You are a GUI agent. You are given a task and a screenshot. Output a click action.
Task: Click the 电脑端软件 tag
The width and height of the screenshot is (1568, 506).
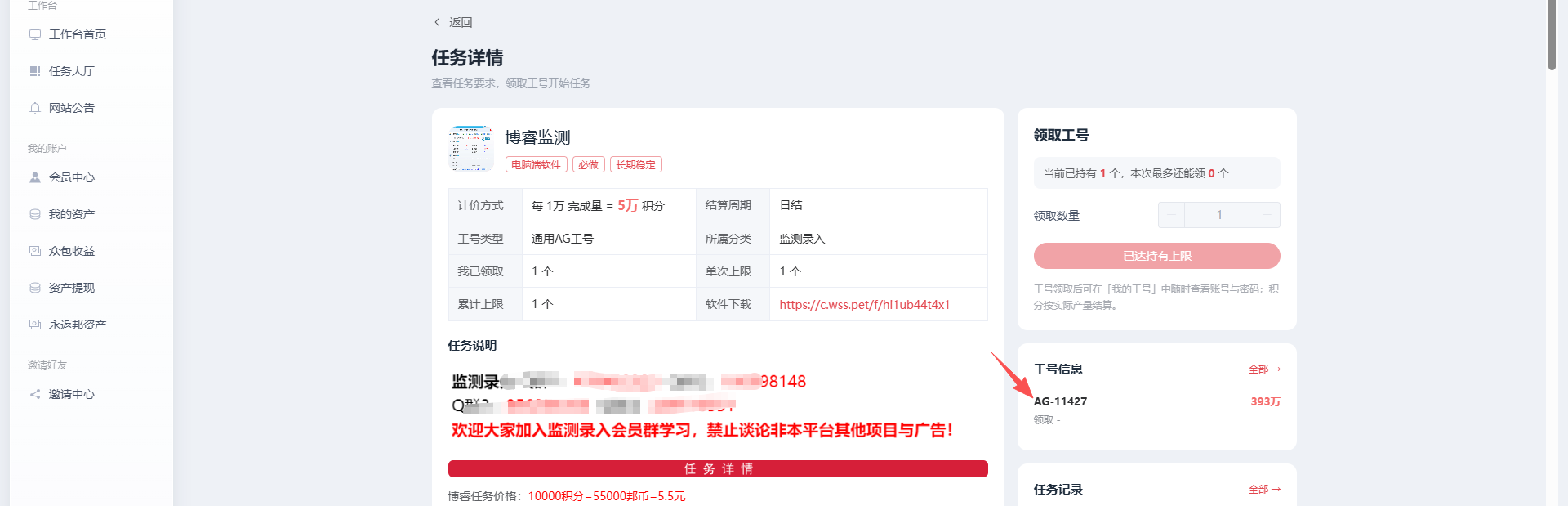536,164
